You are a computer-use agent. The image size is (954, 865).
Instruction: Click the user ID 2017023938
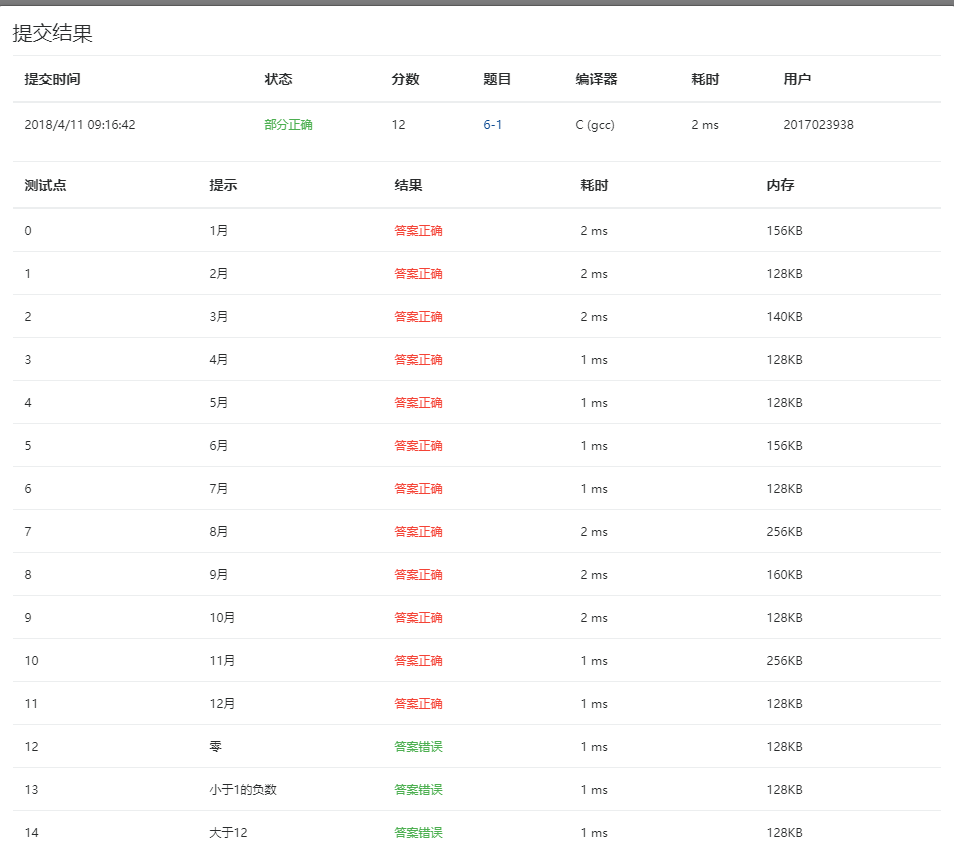(x=818, y=125)
